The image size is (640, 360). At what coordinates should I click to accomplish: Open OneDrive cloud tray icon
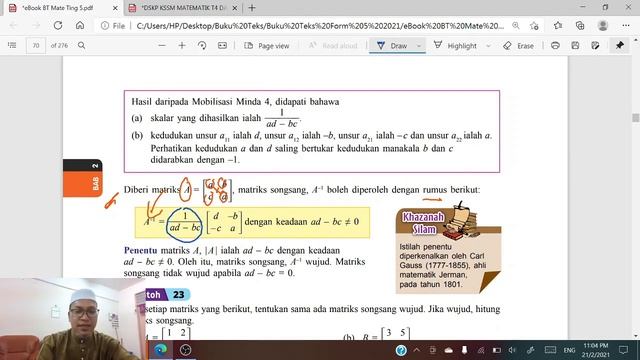(x=448, y=350)
